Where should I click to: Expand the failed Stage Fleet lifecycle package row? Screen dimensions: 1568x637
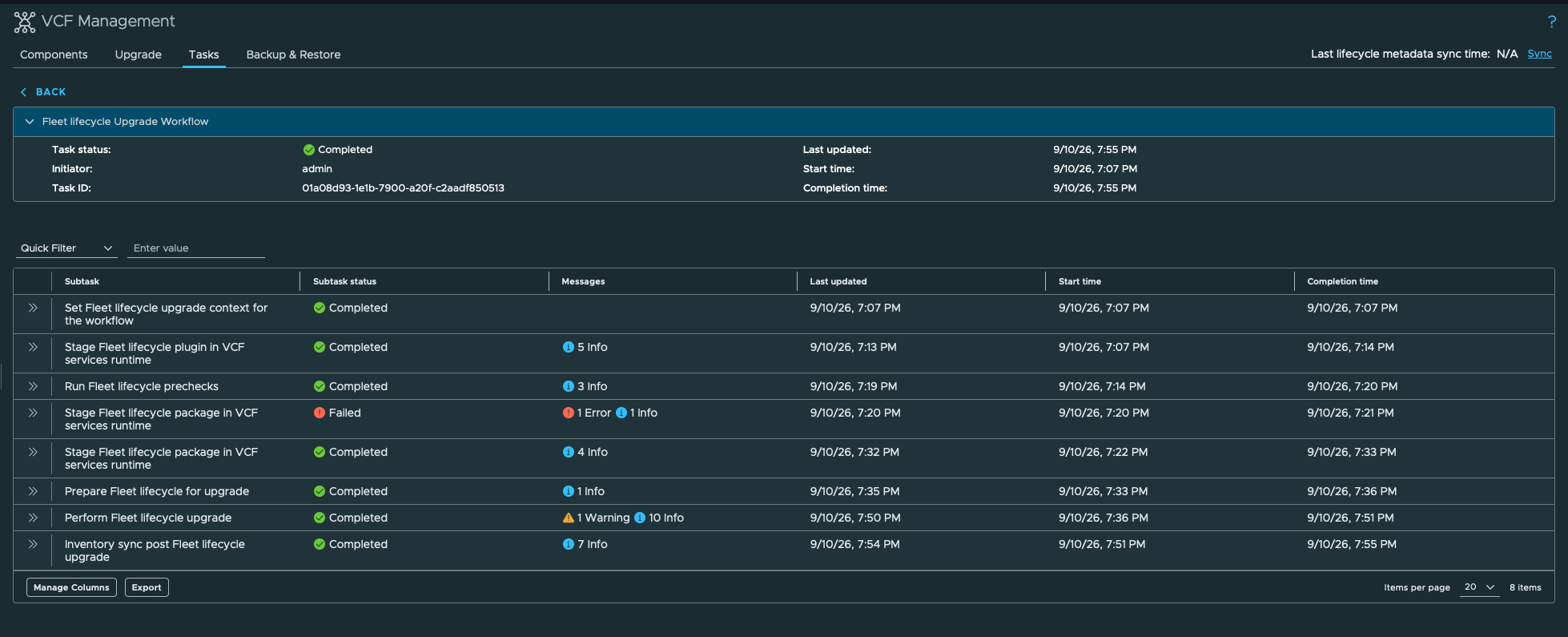[33, 413]
